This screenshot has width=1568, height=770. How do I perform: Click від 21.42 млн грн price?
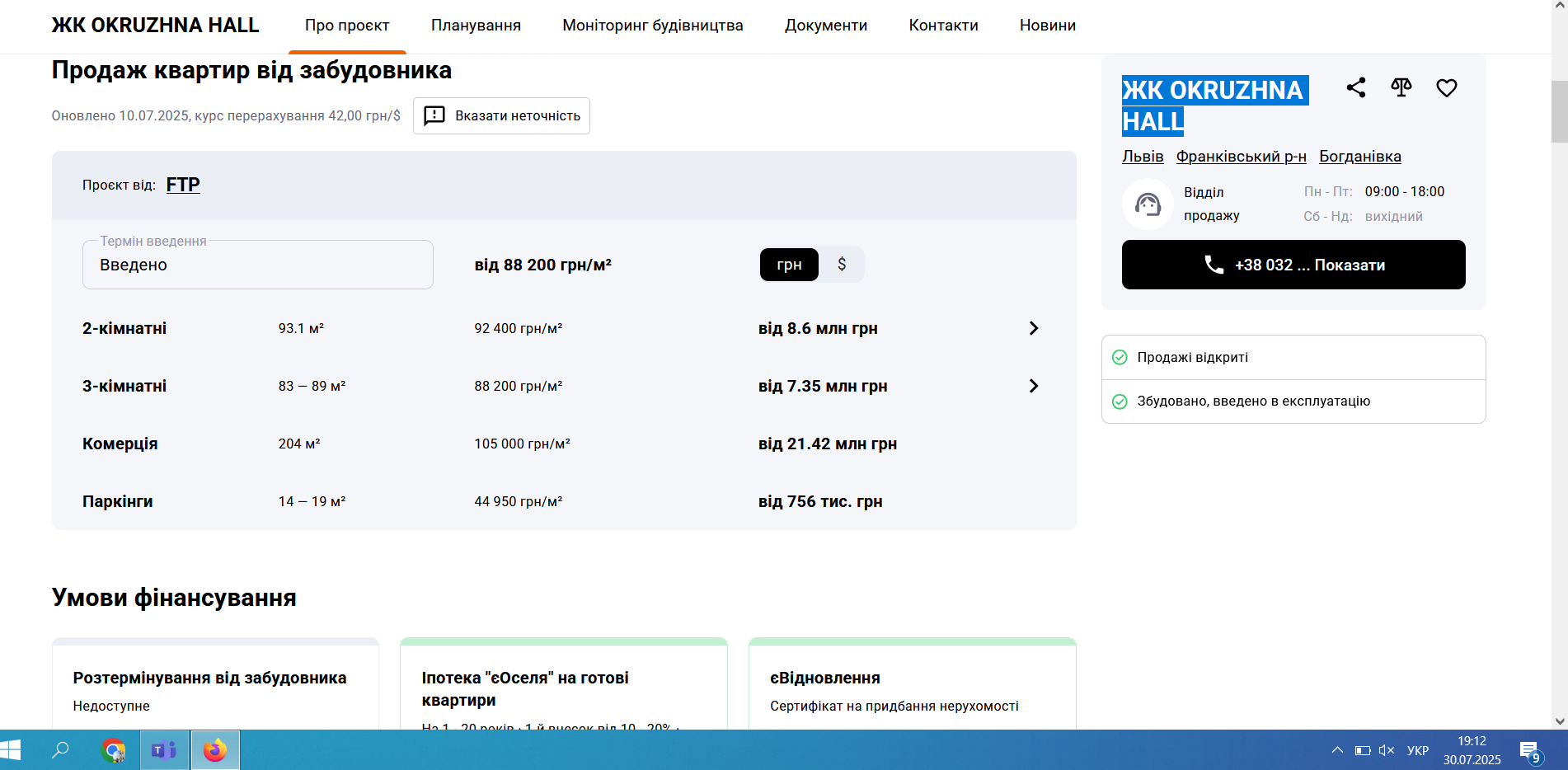828,444
